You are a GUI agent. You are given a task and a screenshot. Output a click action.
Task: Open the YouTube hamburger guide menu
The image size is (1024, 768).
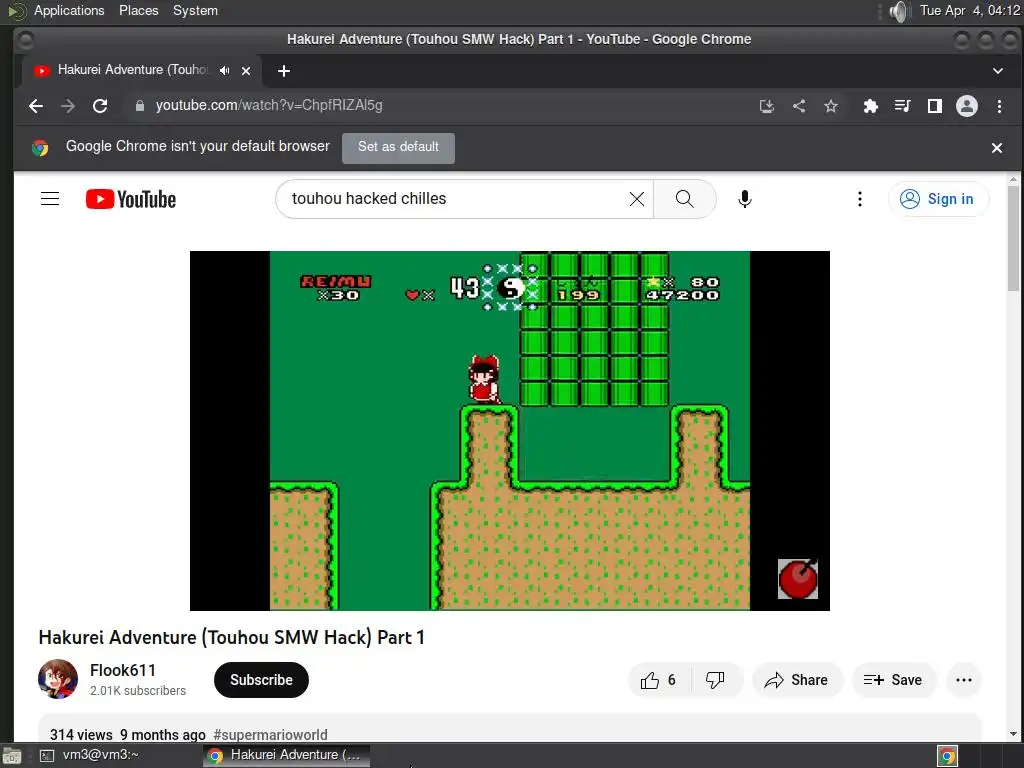point(50,199)
